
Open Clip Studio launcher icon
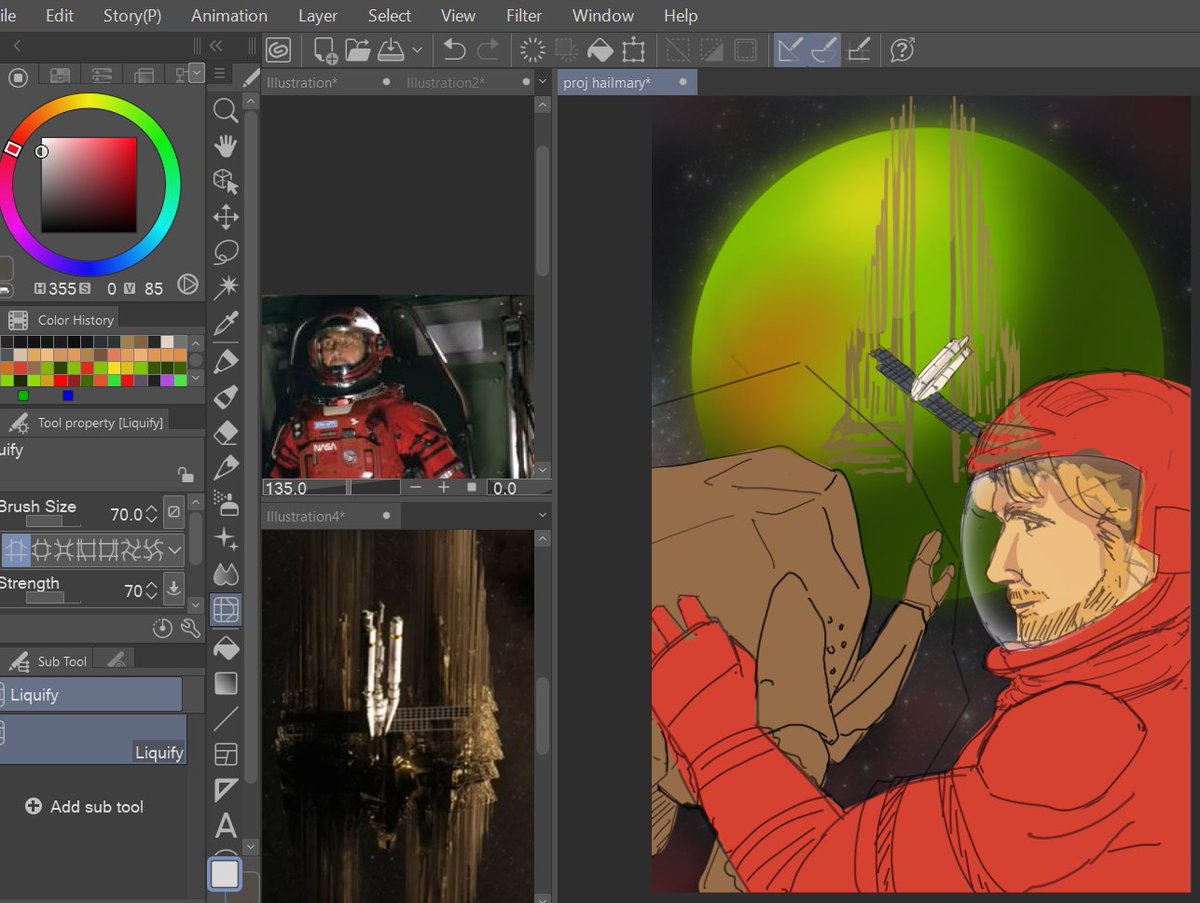pyautogui.click(x=279, y=49)
